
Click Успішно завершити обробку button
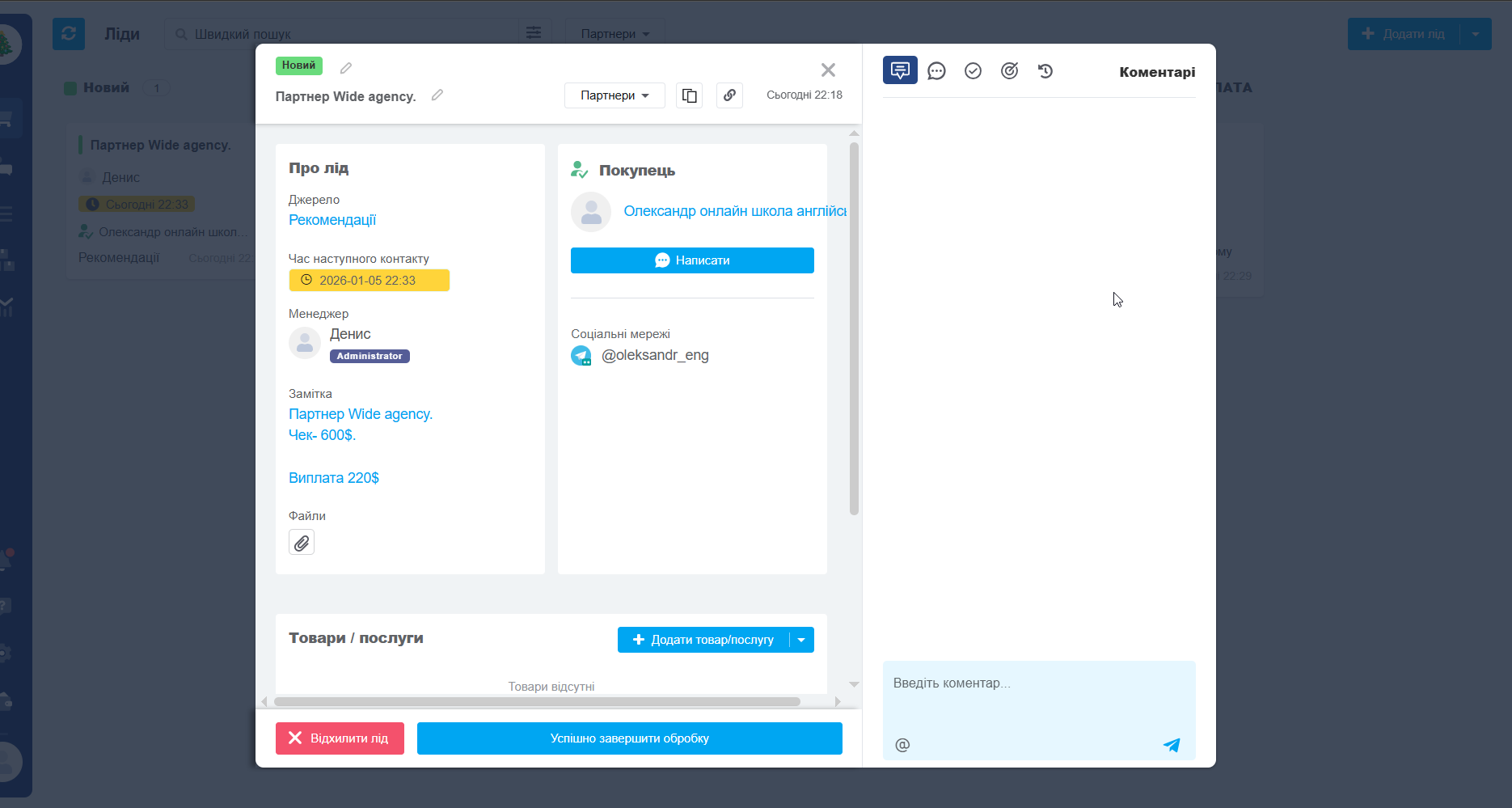click(x=630, y=738)
